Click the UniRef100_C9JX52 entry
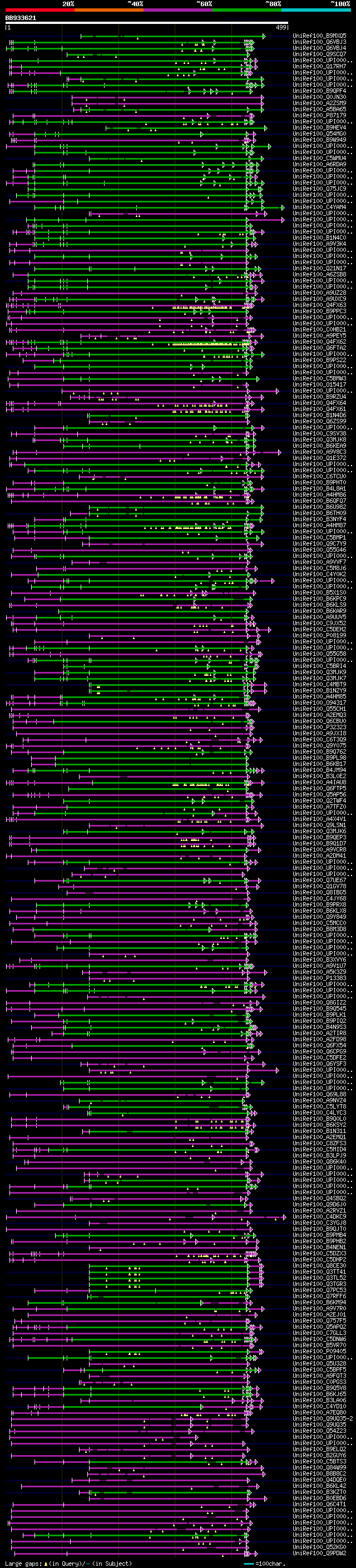356x1568 pixels. point(319,623)
